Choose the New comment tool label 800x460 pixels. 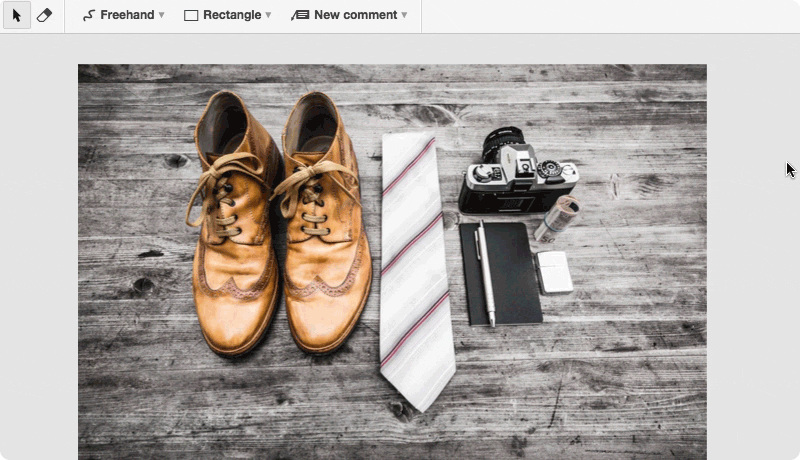click(356, 15)
